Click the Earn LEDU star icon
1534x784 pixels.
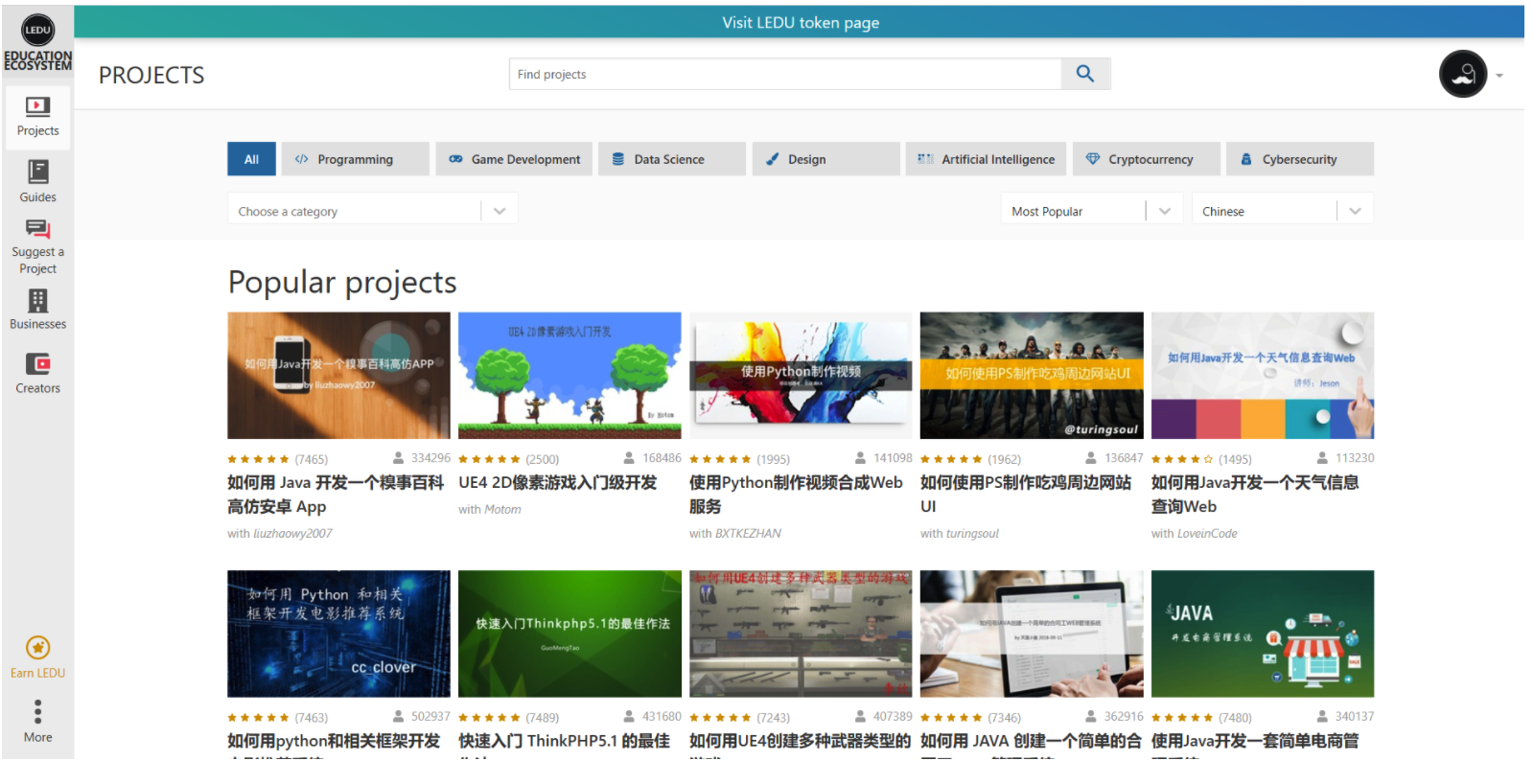[x=37, y=648]
